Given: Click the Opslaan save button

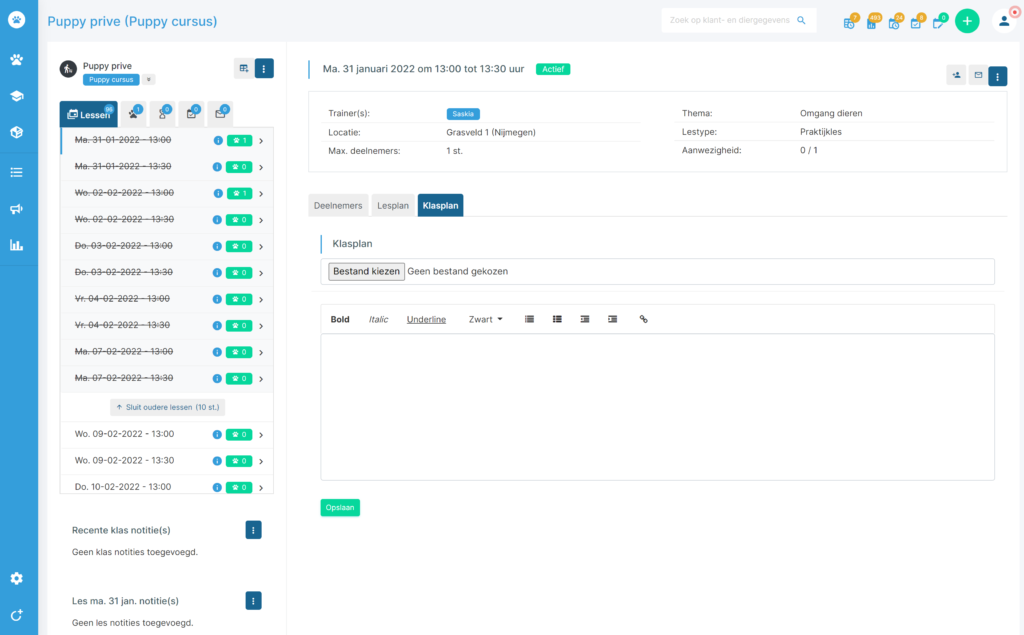Looking at the screenshot, I should 340,508.
